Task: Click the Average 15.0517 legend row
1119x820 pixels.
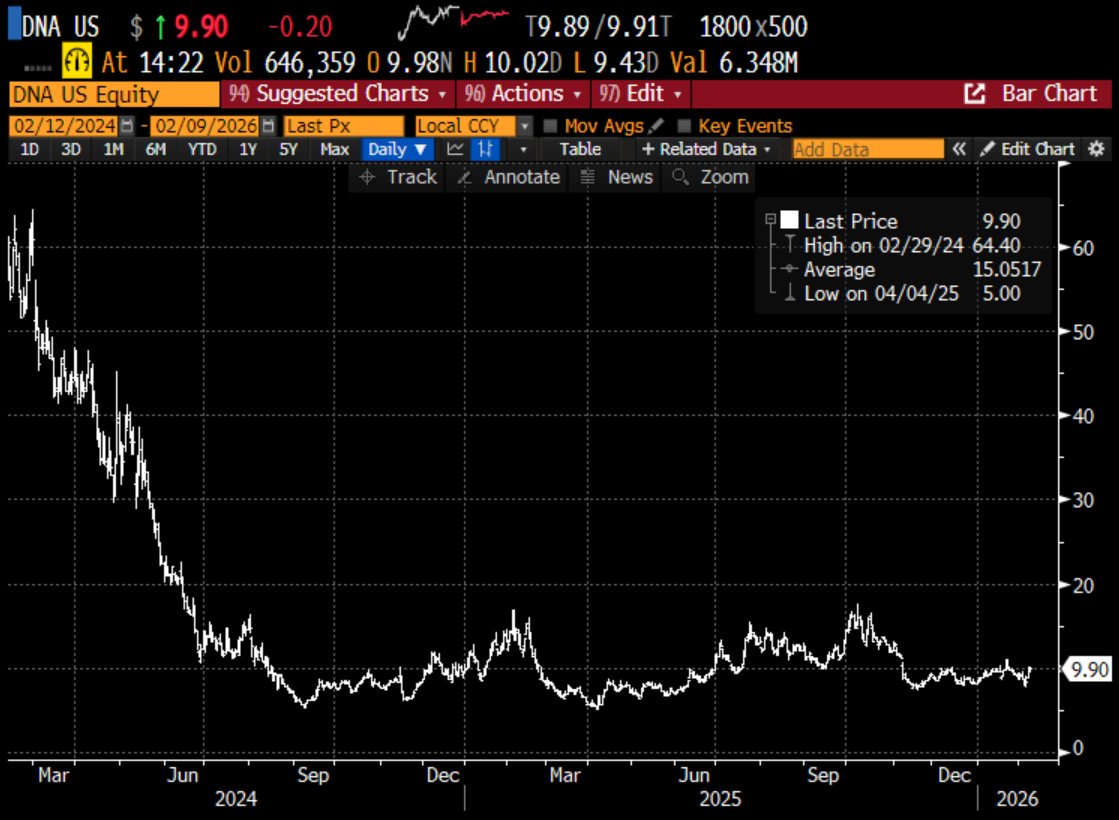Action: [x=911, y=270]
